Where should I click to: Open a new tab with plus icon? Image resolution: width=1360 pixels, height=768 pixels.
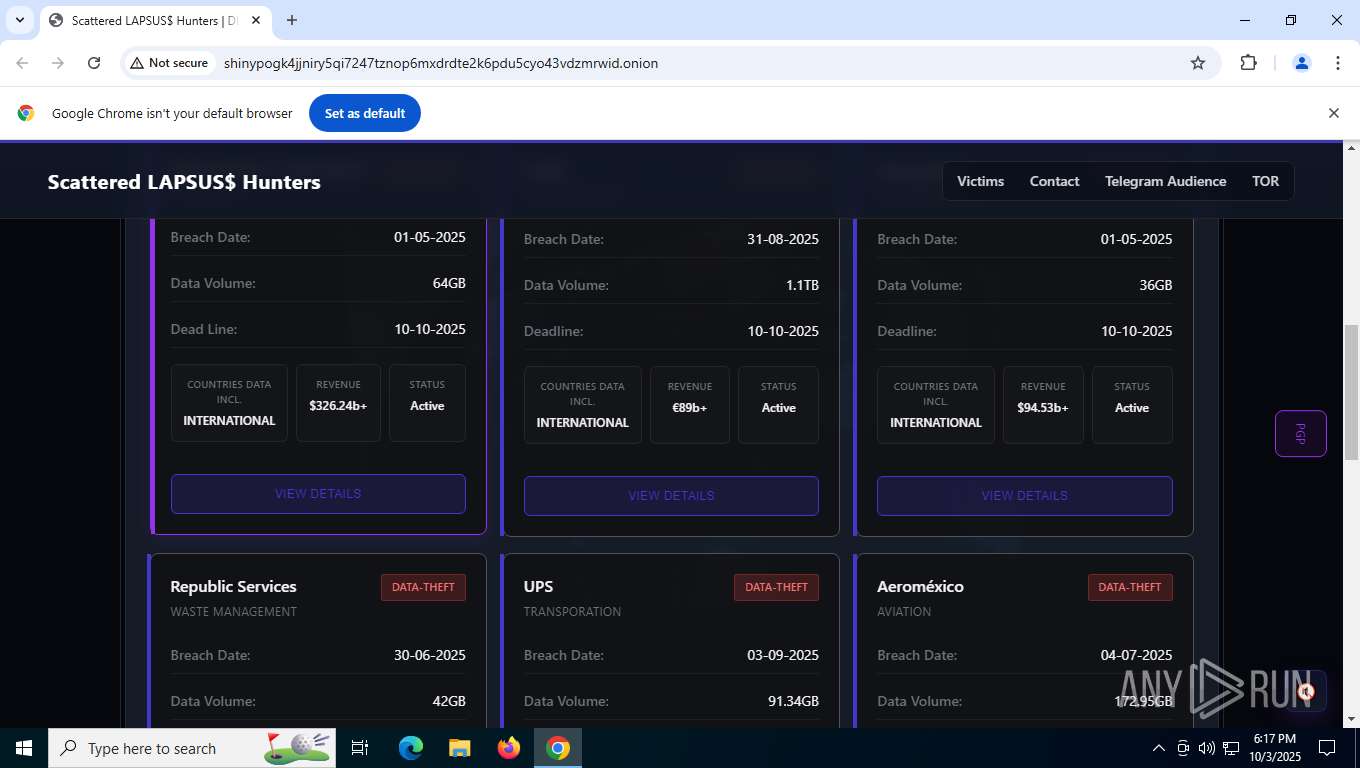tap(292, 20)
